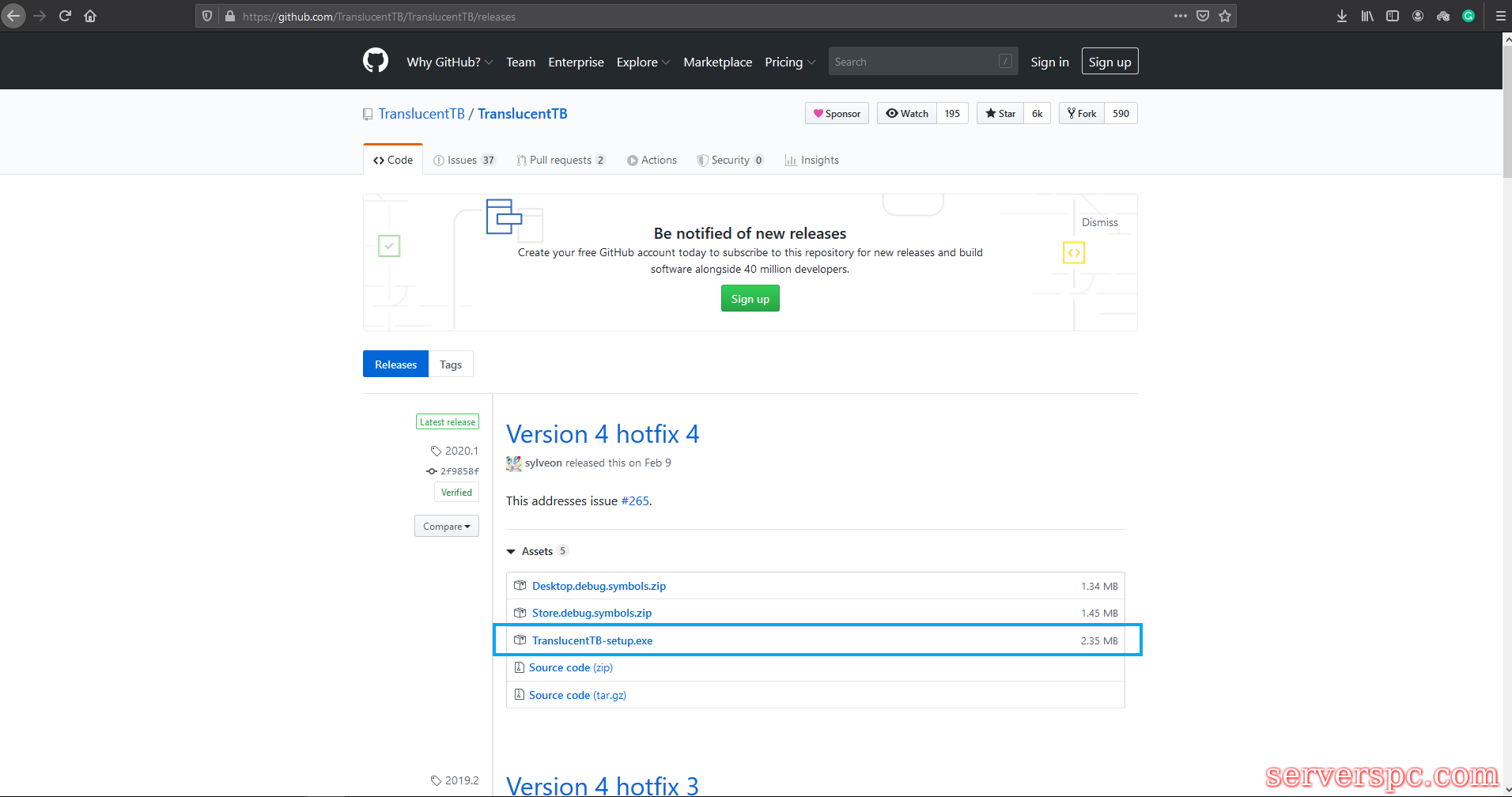Expand the Explore navigation dropdown
This screenshot has height=797, width=1512.
[643, 62]
